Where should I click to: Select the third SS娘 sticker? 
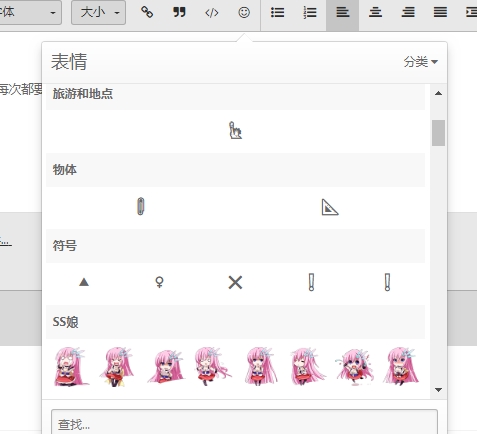165,367
